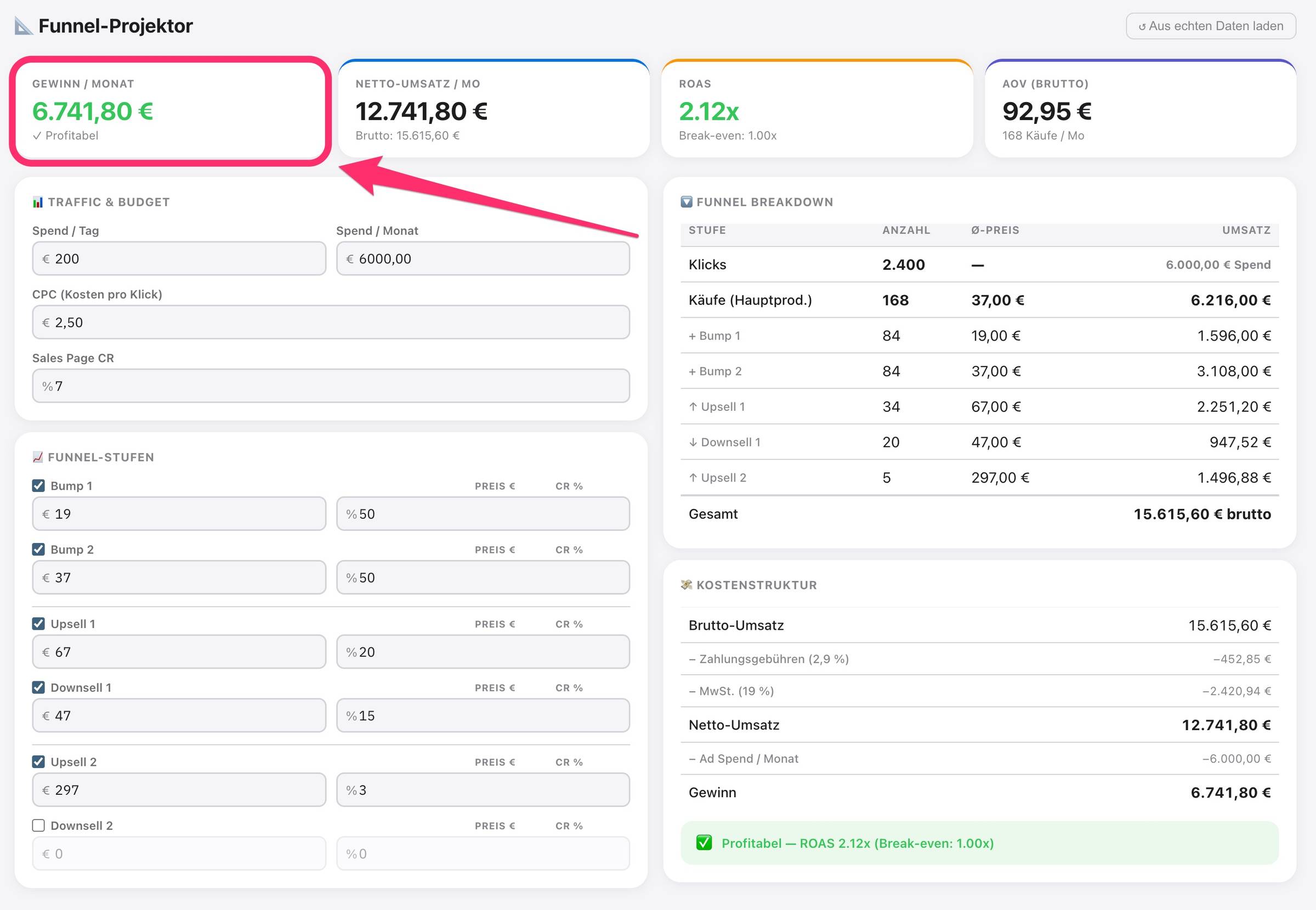The width and height of the screenshot is (1316, 910).
Task: Click the ROAS summary card
Action: click(816, 110)
